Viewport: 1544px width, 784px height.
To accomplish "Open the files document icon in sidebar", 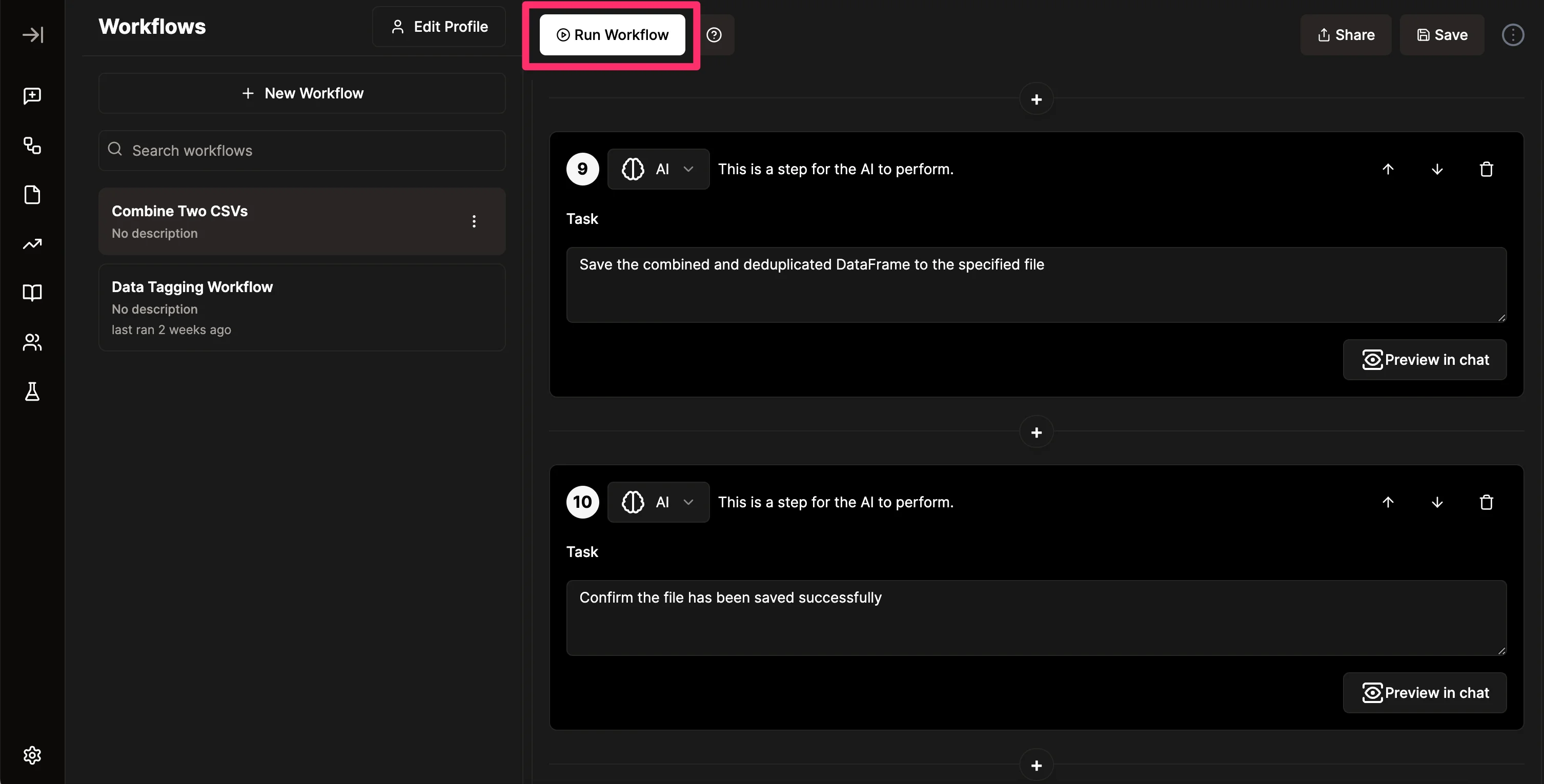I will pyautogui.click(x=32, y=195).
